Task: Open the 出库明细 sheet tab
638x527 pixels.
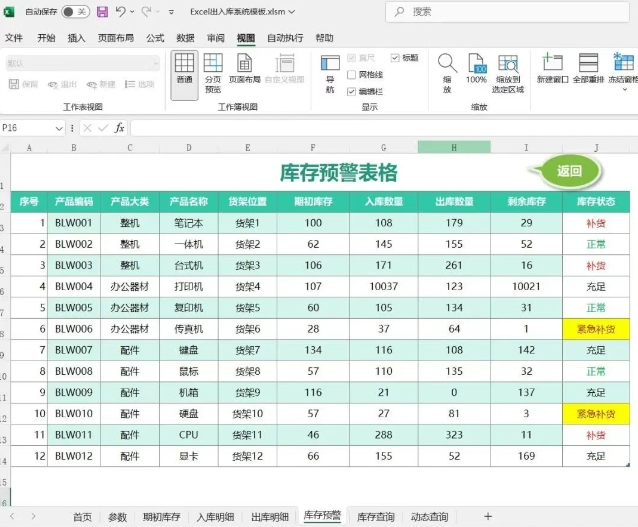Action: 270,517
